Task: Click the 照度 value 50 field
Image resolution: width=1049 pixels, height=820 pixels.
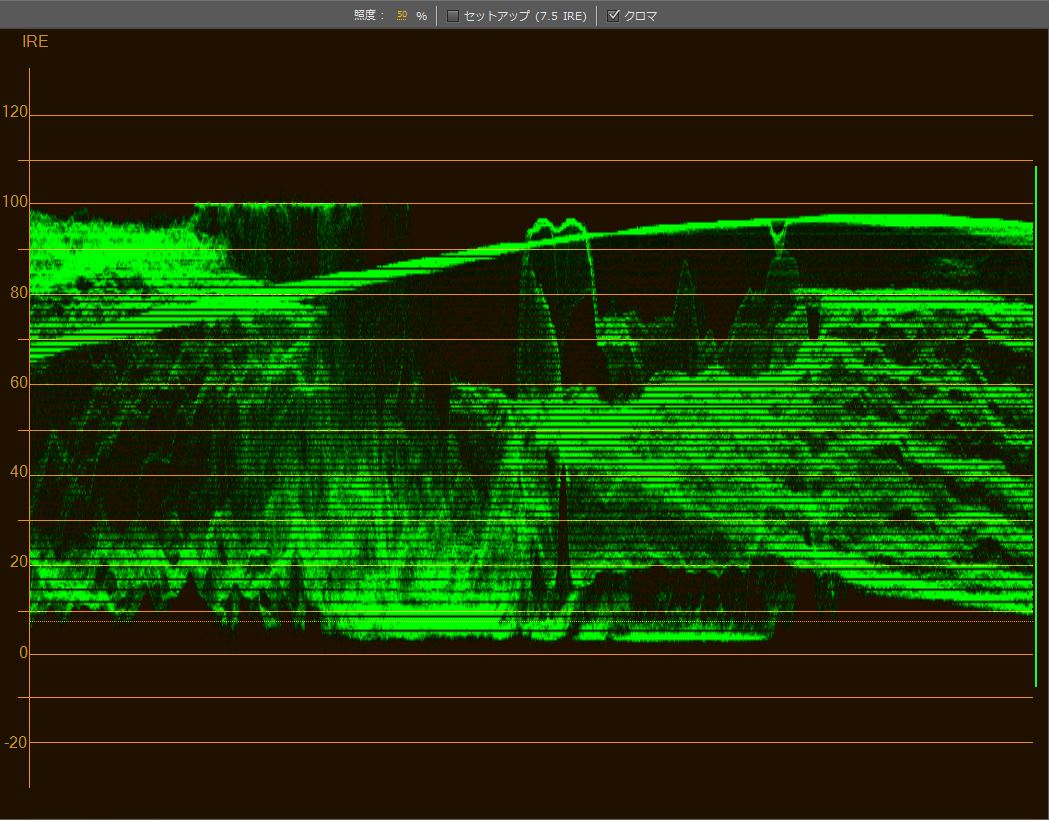Action: pos(402,16)
